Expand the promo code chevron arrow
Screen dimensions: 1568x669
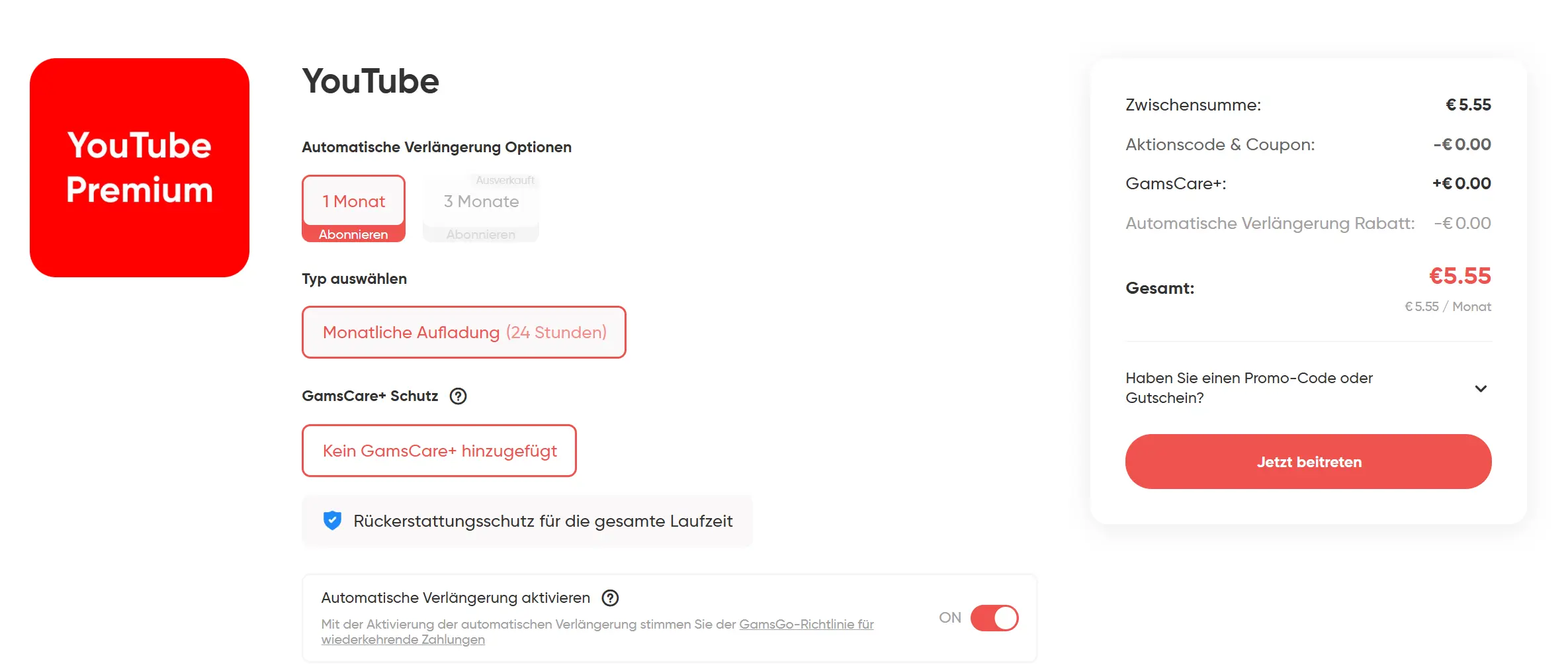click(x=1481, y=388)
